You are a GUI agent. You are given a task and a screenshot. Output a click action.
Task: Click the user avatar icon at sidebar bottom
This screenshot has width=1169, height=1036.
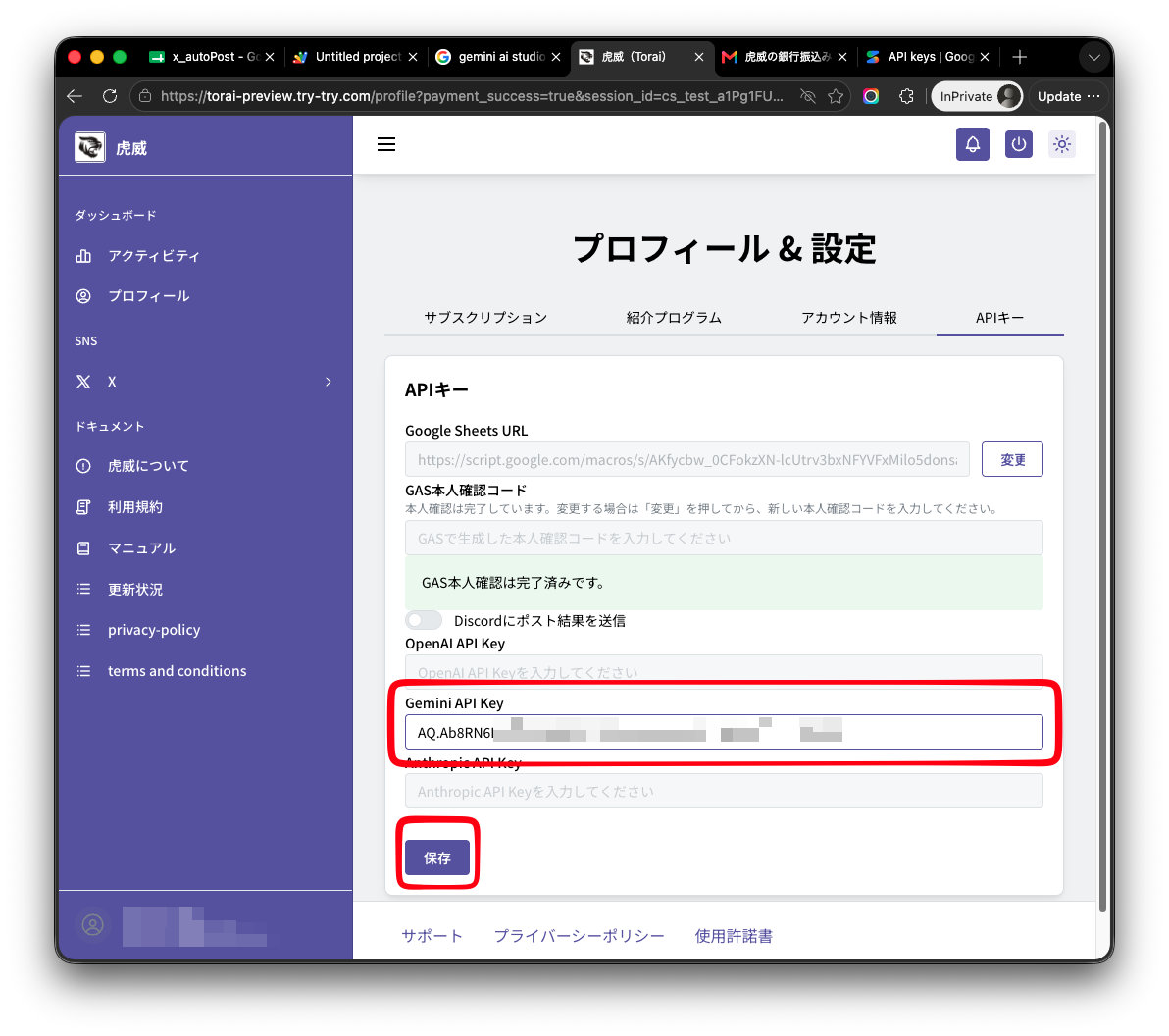tap(93, 925)
